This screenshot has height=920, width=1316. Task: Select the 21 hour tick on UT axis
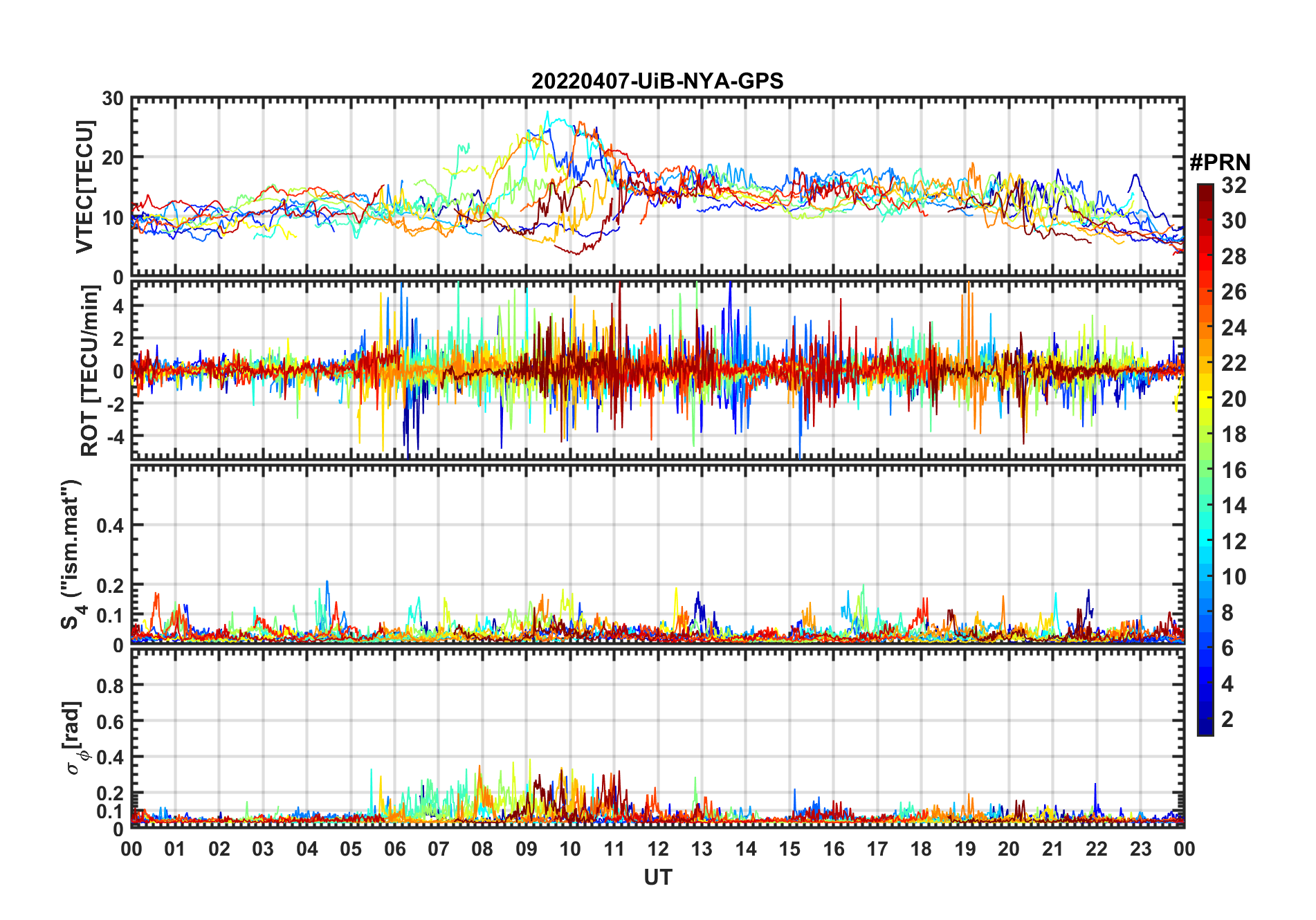1052,849
